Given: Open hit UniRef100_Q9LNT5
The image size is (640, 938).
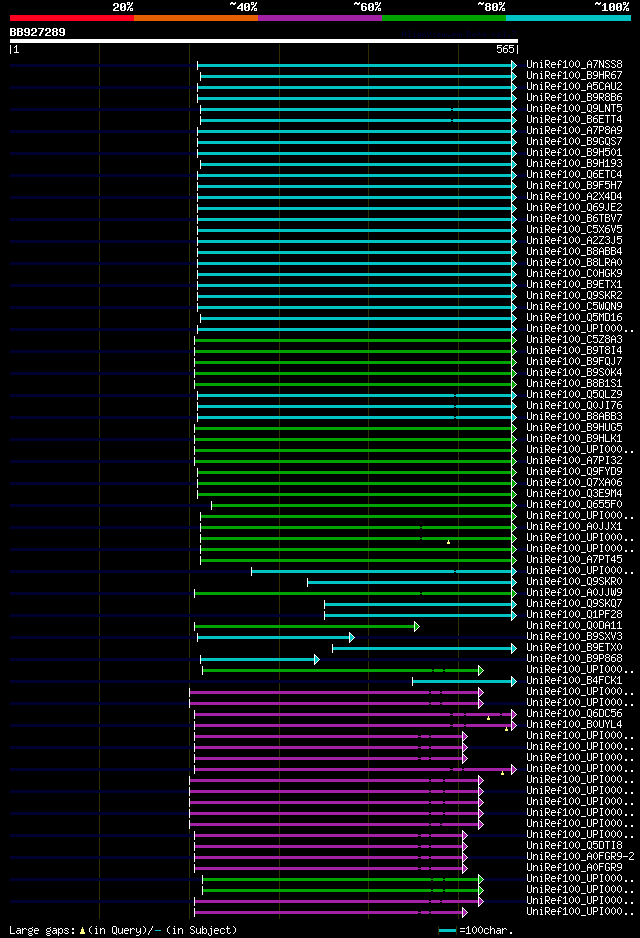Looking at the screenshot, I should click(574, 108).
